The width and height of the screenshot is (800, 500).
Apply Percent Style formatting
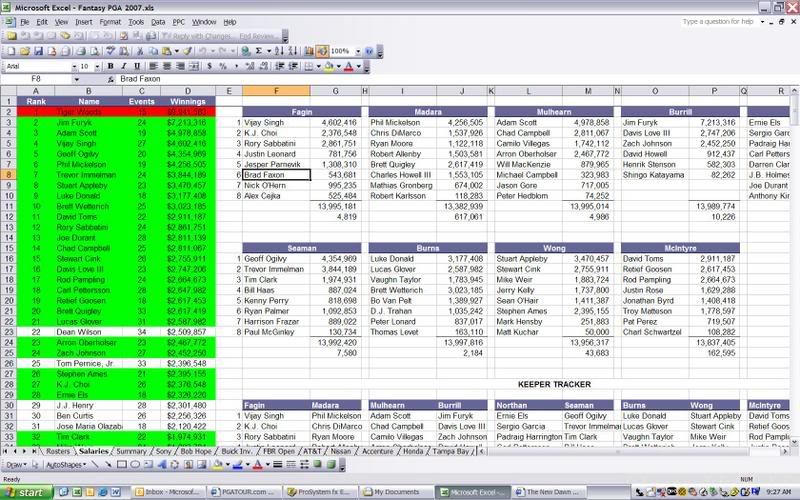pos(222,66)
